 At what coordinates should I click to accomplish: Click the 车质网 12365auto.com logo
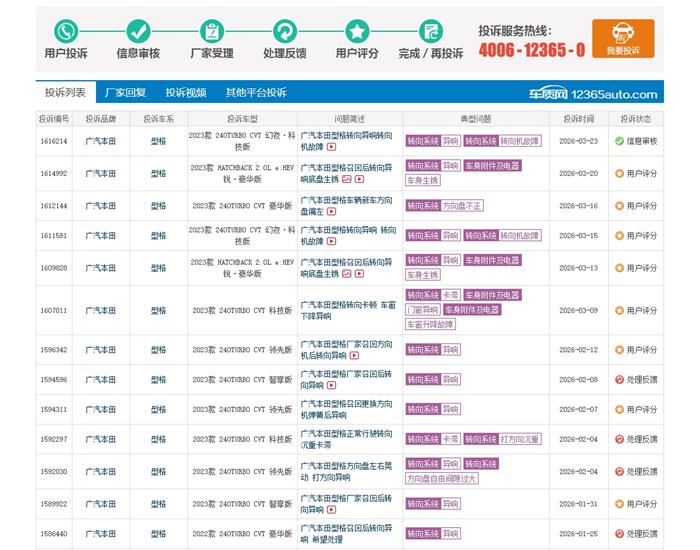click(x=594, y=94)
